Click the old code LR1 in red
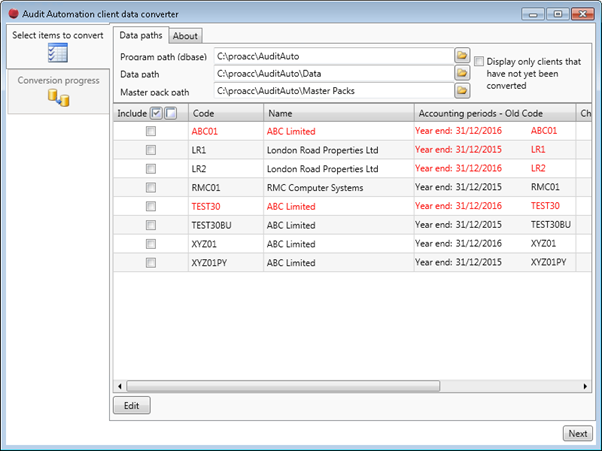This screenshot has width=602, height=451. [538, 149]
